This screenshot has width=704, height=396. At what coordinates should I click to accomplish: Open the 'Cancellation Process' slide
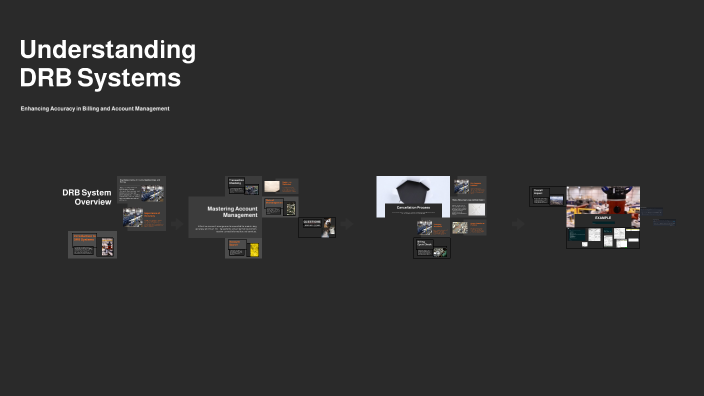pyautogui.click(x=413, y=197)
